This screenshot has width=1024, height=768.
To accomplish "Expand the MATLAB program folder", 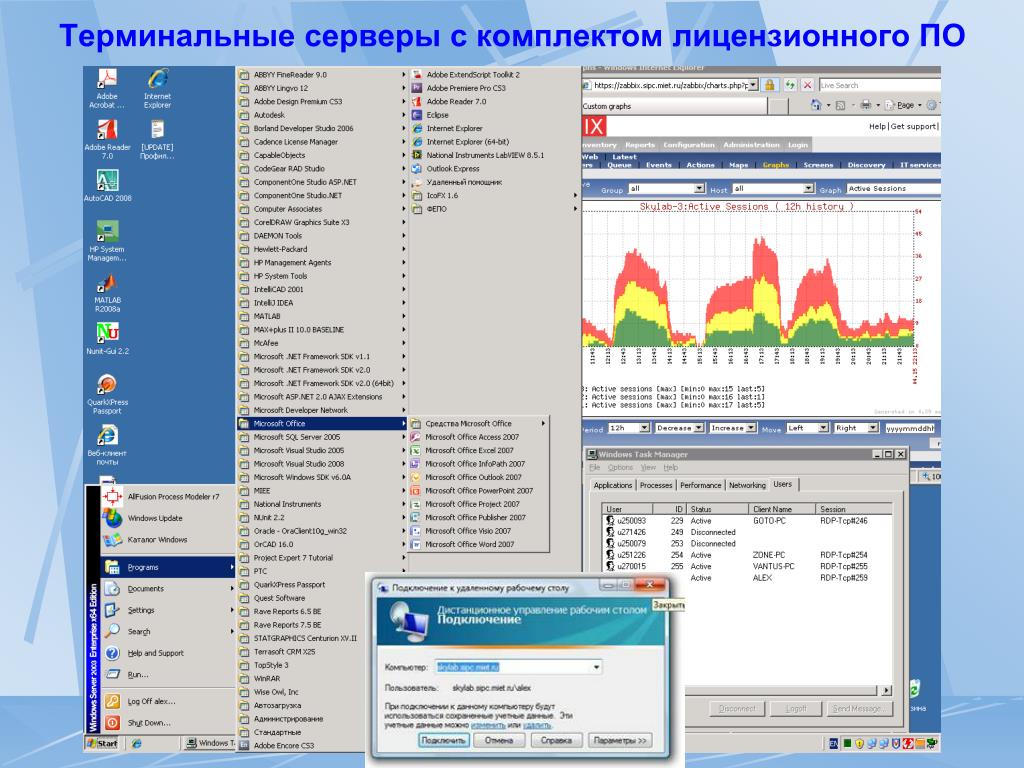I will (322, 316).
